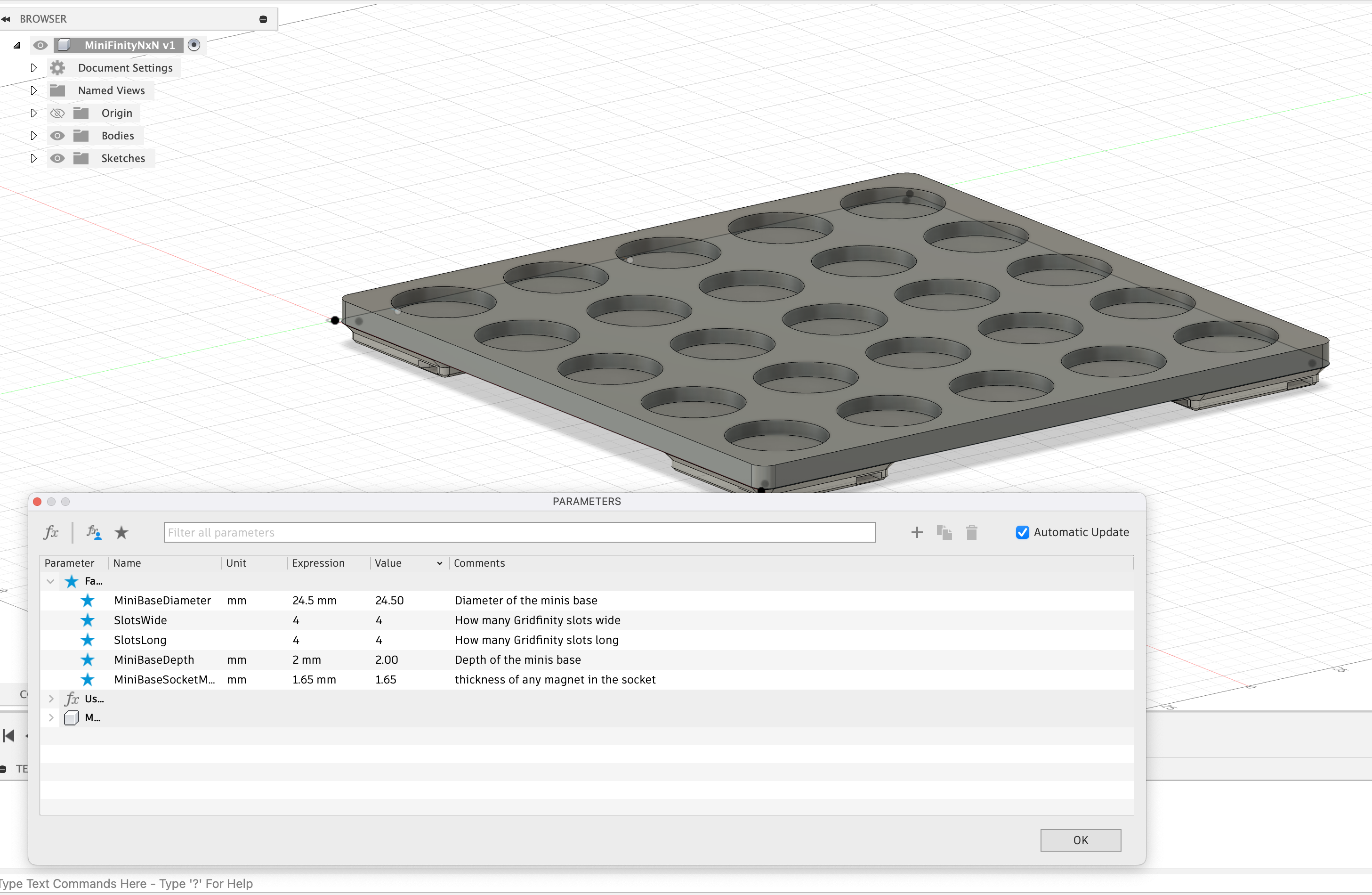Click favorite star for SlotsLong

click(x=88, y=640)
